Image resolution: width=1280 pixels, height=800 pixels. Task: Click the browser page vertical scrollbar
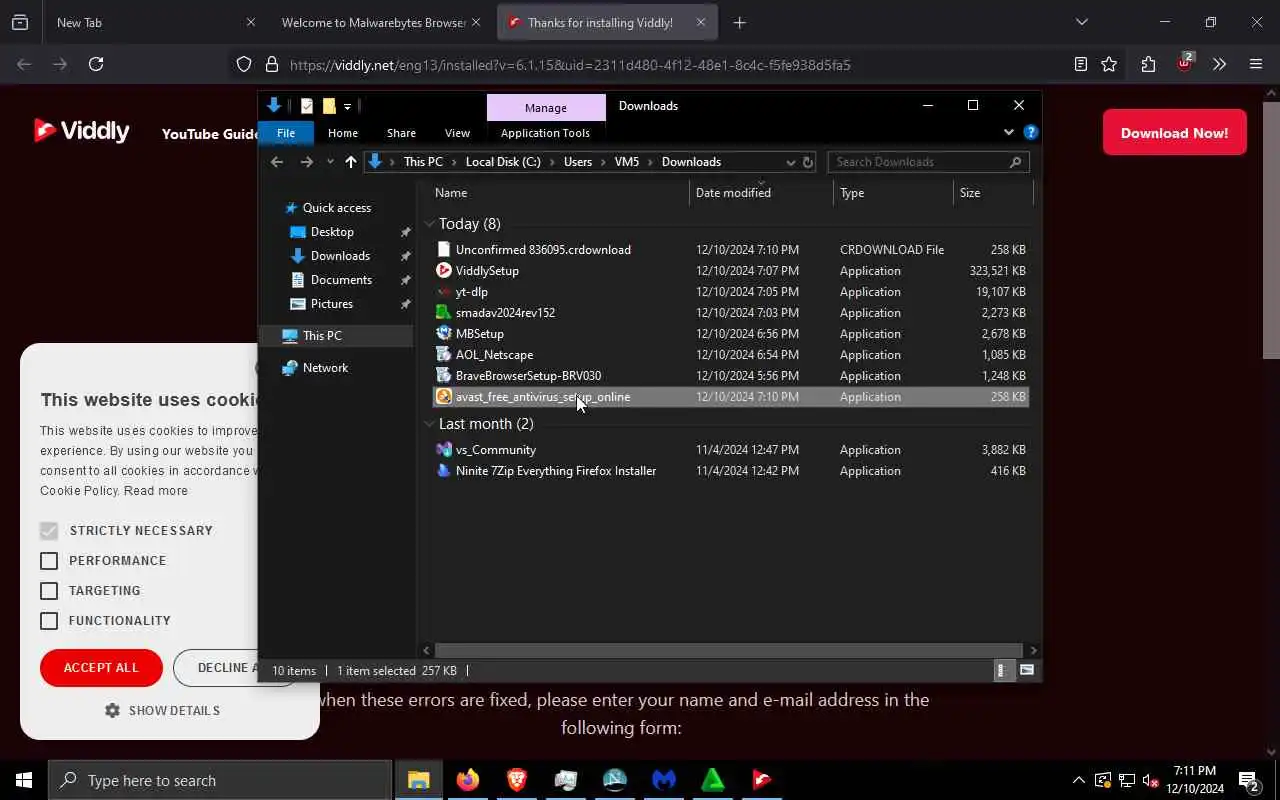[1271, 230]
